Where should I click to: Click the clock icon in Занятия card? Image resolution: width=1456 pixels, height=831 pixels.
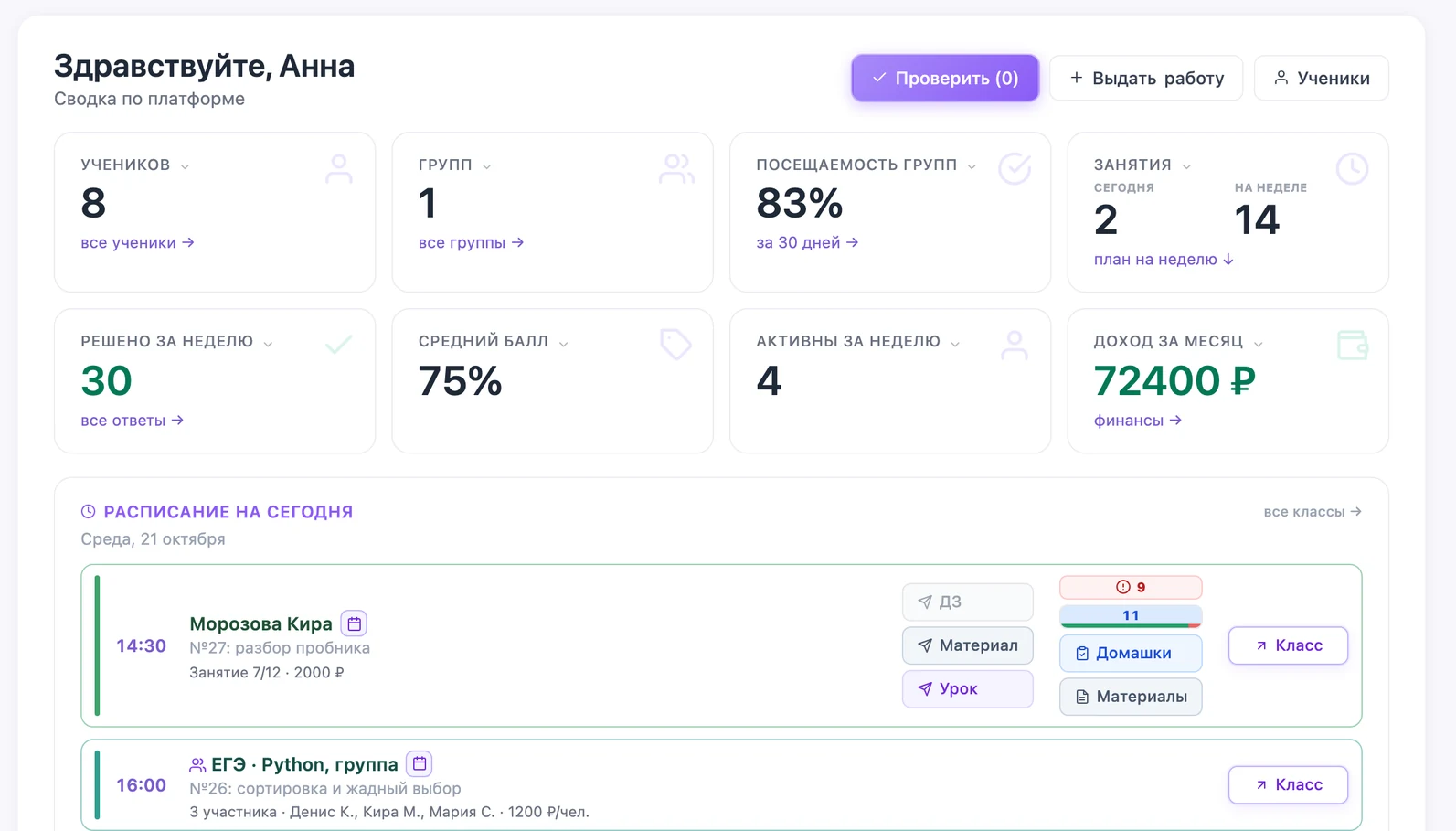tap(1352, 168)
